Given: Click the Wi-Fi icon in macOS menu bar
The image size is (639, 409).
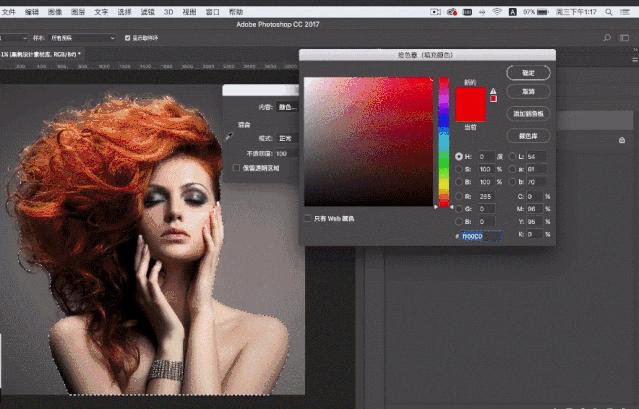Looking at the screenshot, I should pyautogui.click(x=497, y=12).
